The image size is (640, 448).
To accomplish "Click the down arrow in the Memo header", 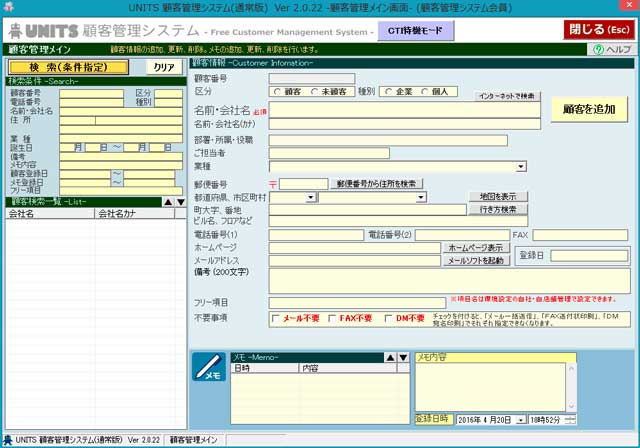I will pyautogui.click(x=403, y=357).
